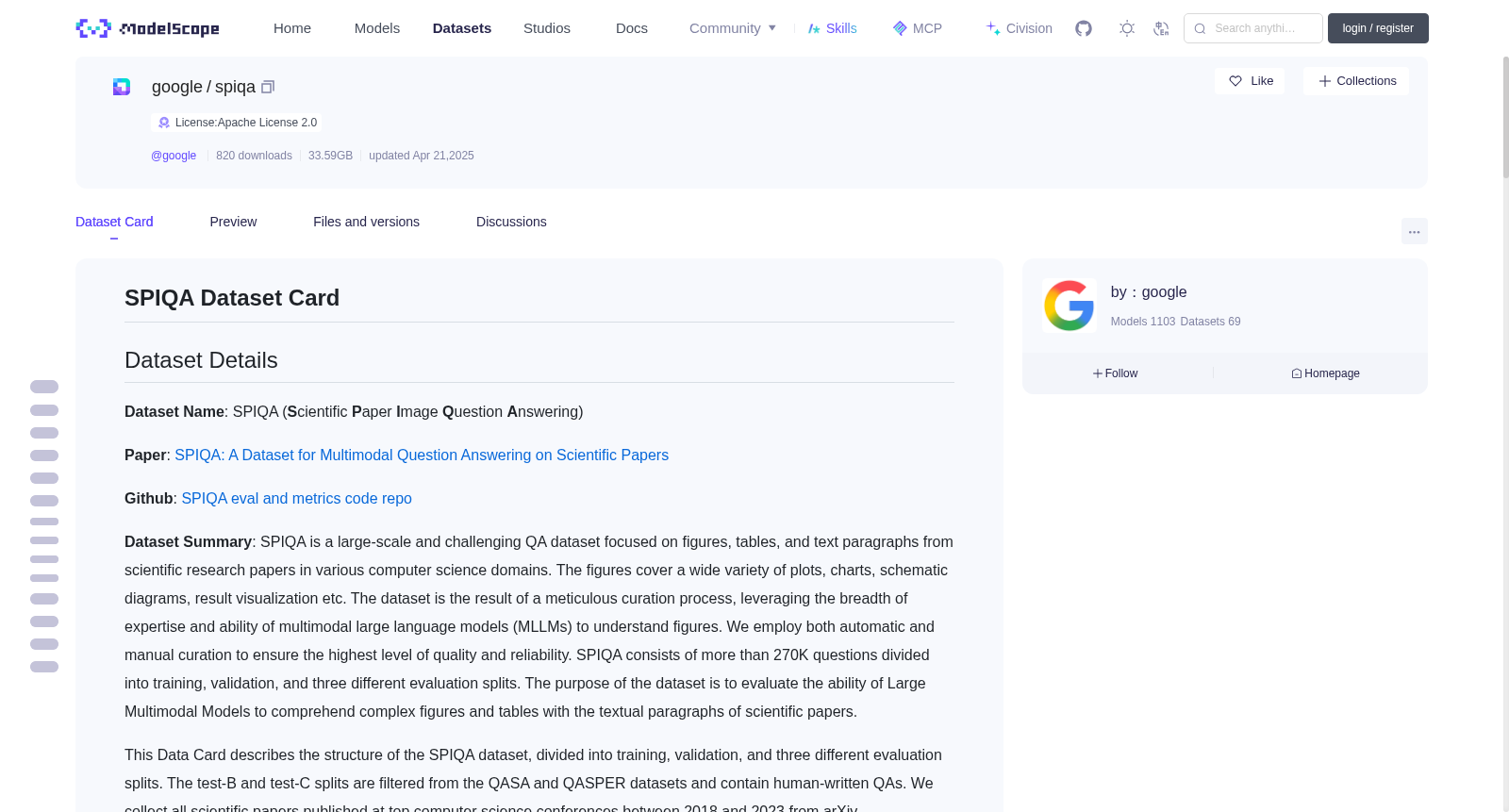The width and height of the screenshot is (1509, 812).
Task: Click the 33.59GB size text
Action: (330, 156)
